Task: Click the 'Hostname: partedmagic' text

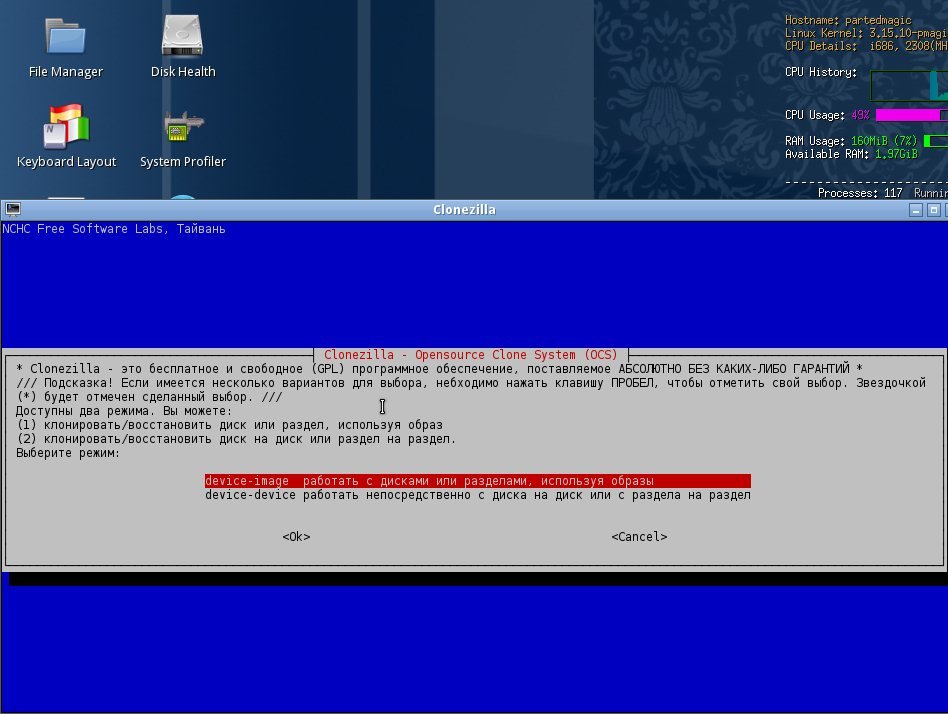Action: click(848, 20)
